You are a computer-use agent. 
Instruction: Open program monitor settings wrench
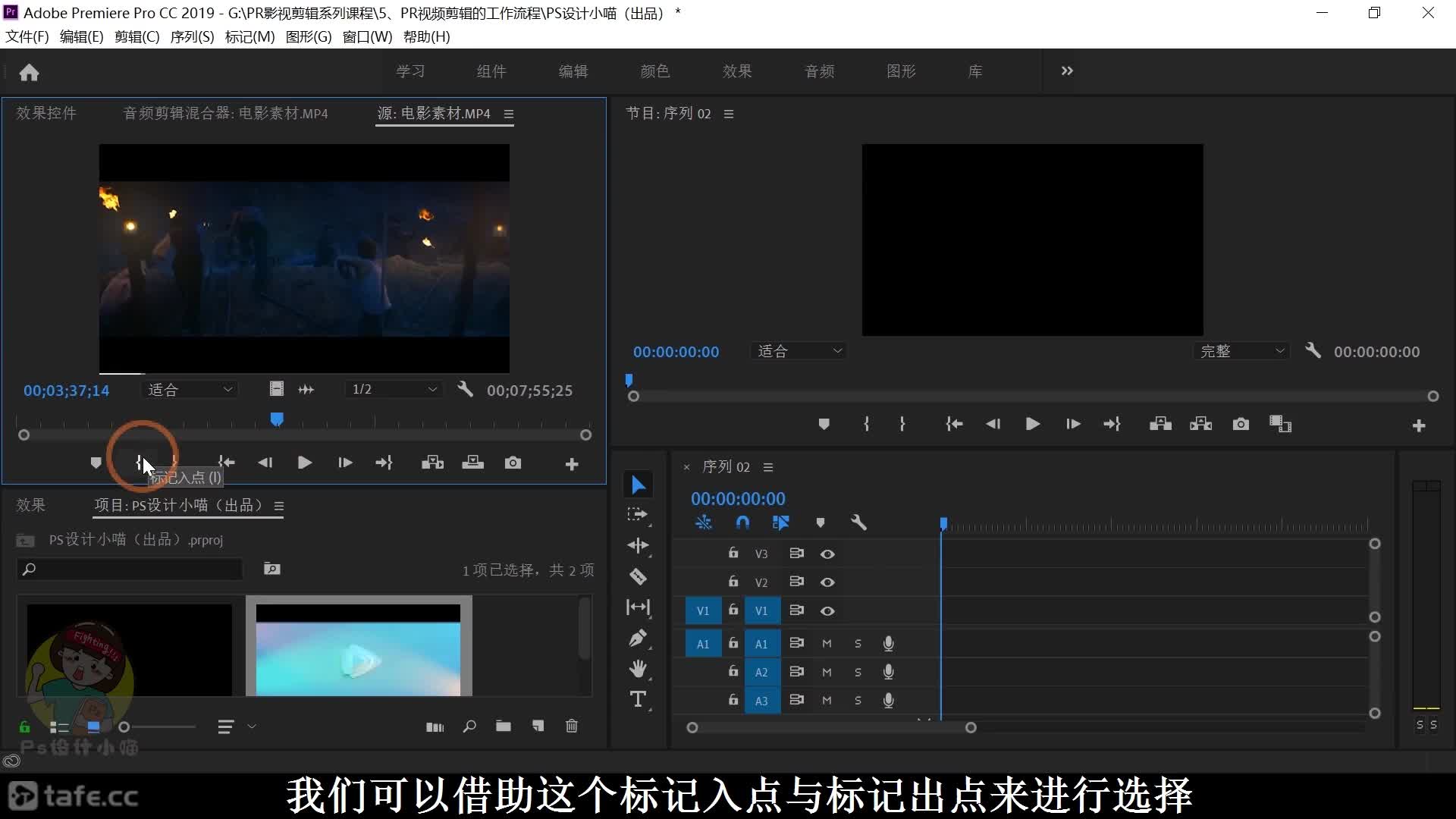(1313, 350)
